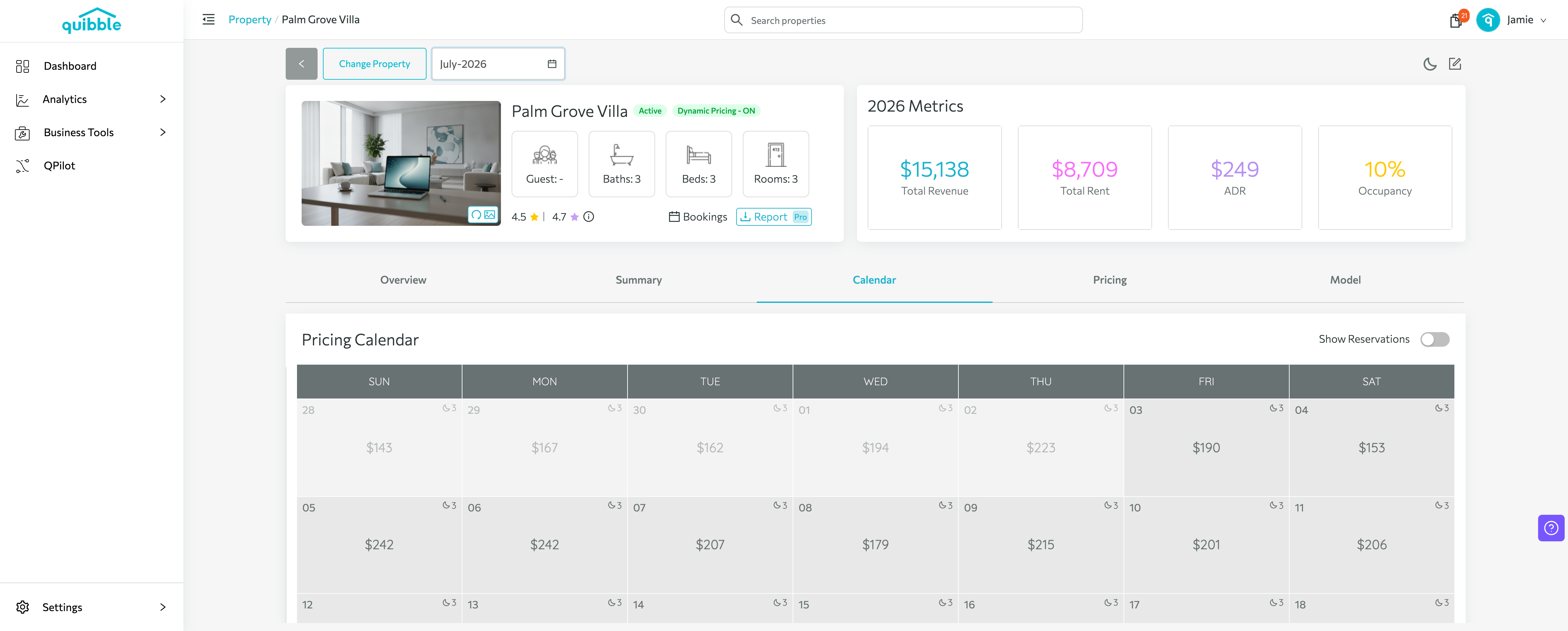This screenshot has width=1568, height=631.
Task: Open the July-2026 month picker
Action: click(498, 64)
